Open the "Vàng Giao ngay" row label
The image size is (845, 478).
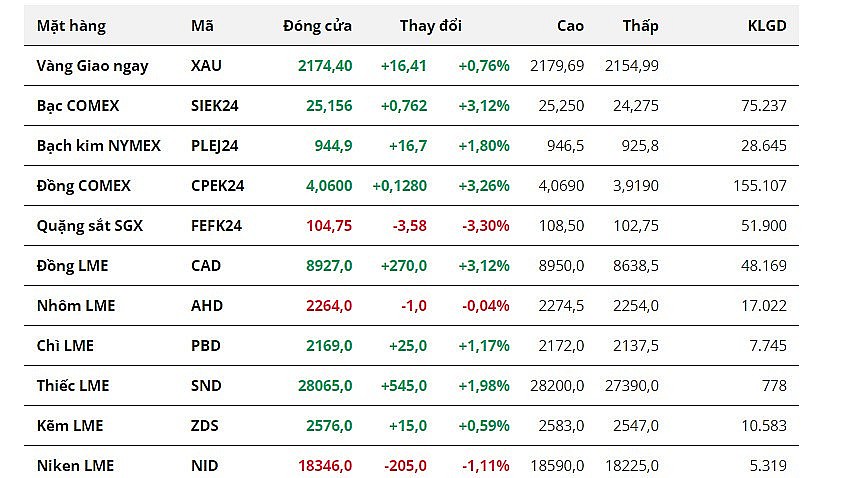click(x=92, y=66)
